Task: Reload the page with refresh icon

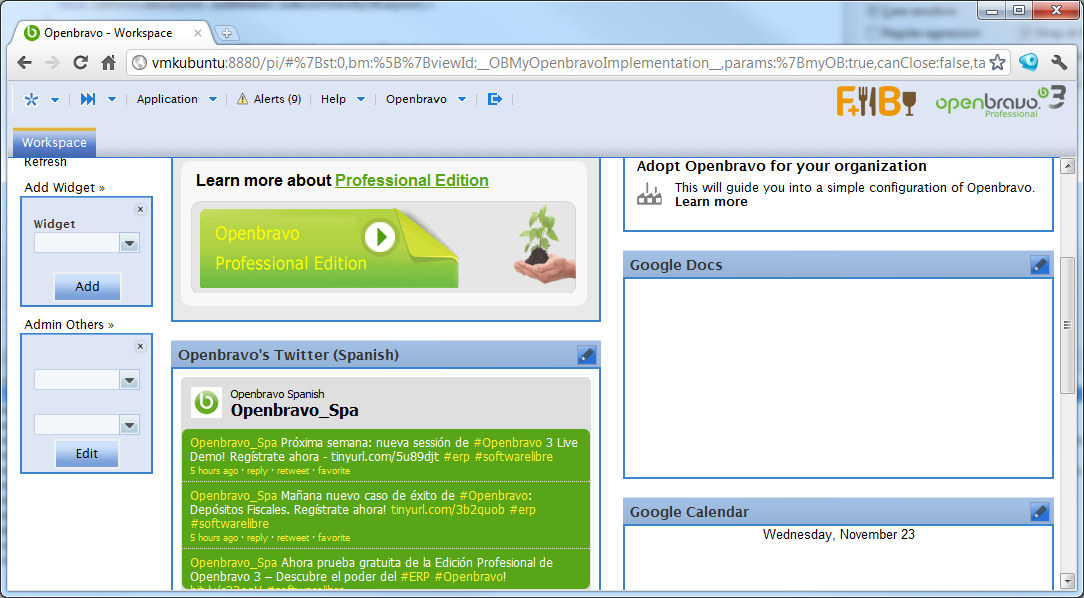Action: 80,63
